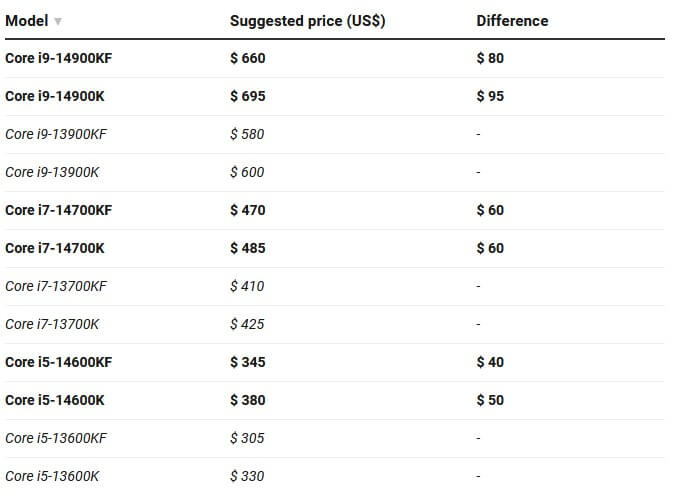Click the $ 695 price cell
This screenshot has height=504, width=676.
(x=248, y=96)
